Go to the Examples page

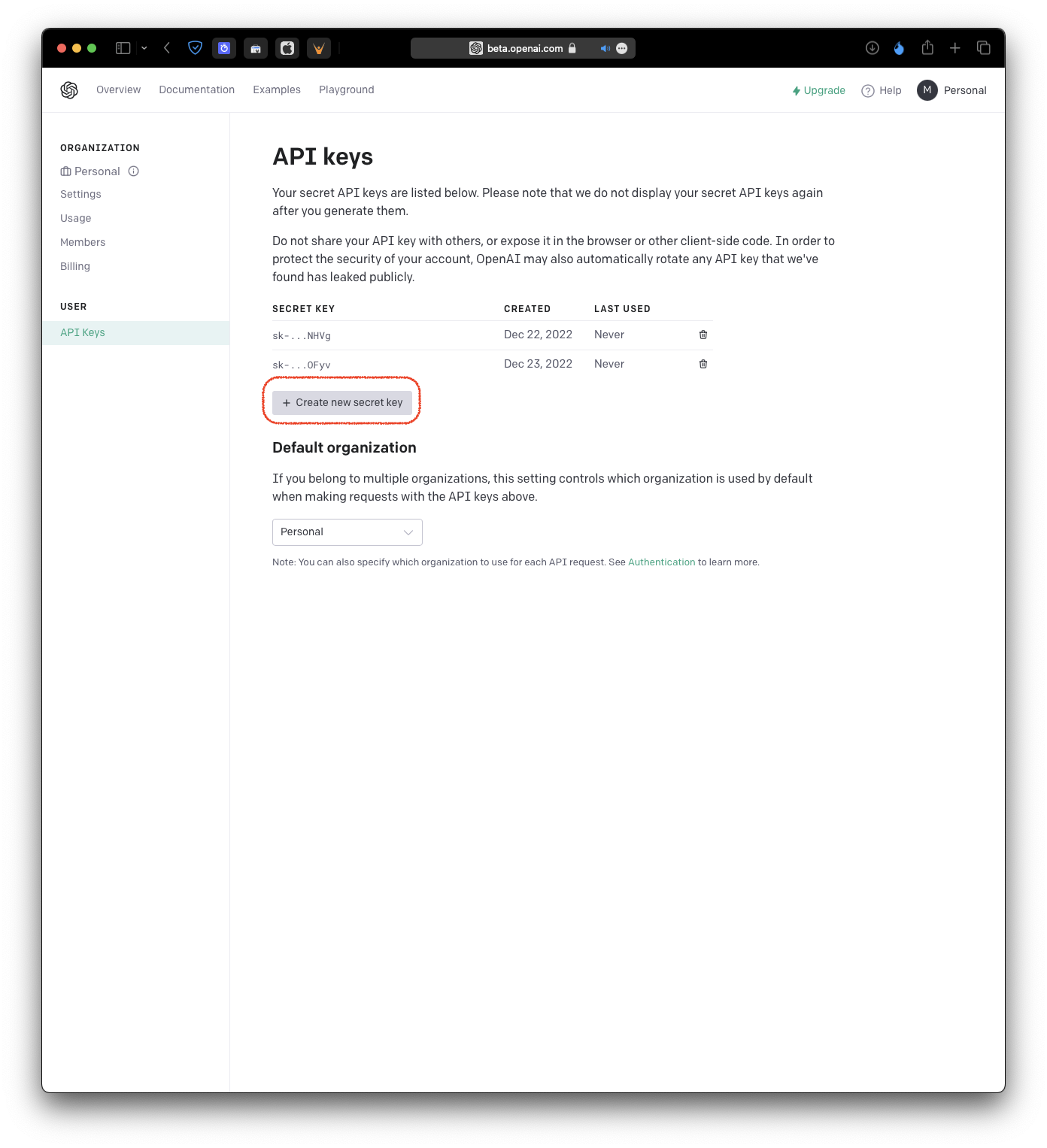[x=277, y=89]
